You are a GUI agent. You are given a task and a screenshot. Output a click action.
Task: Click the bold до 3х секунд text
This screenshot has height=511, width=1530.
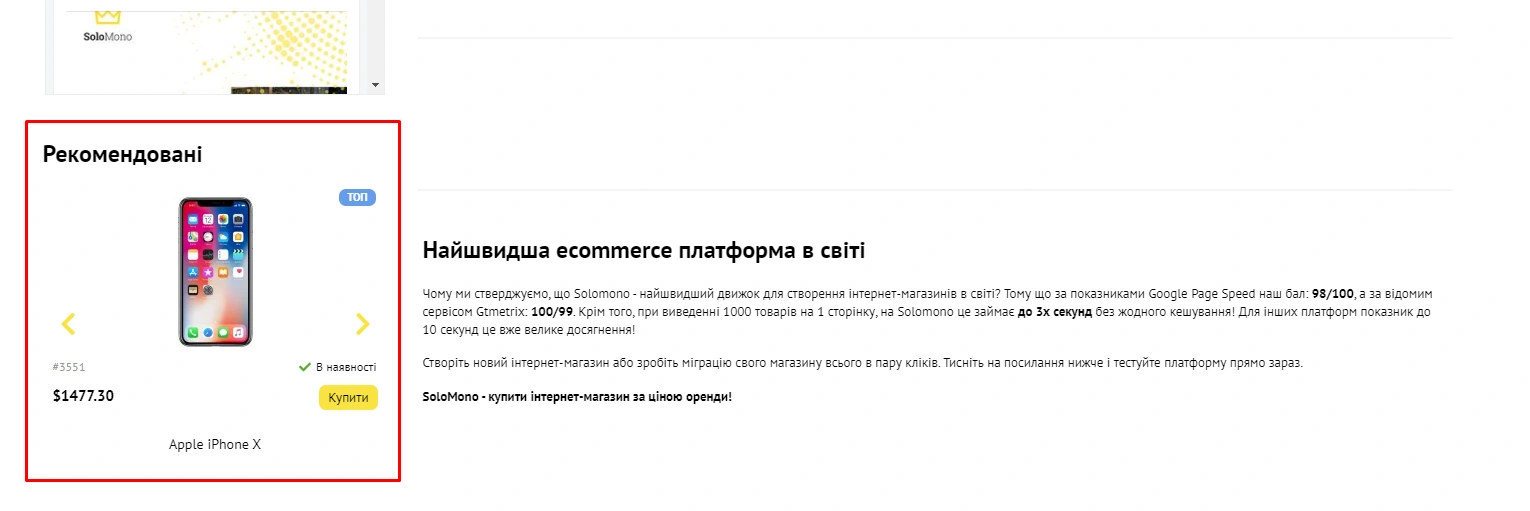(1056, 311)
